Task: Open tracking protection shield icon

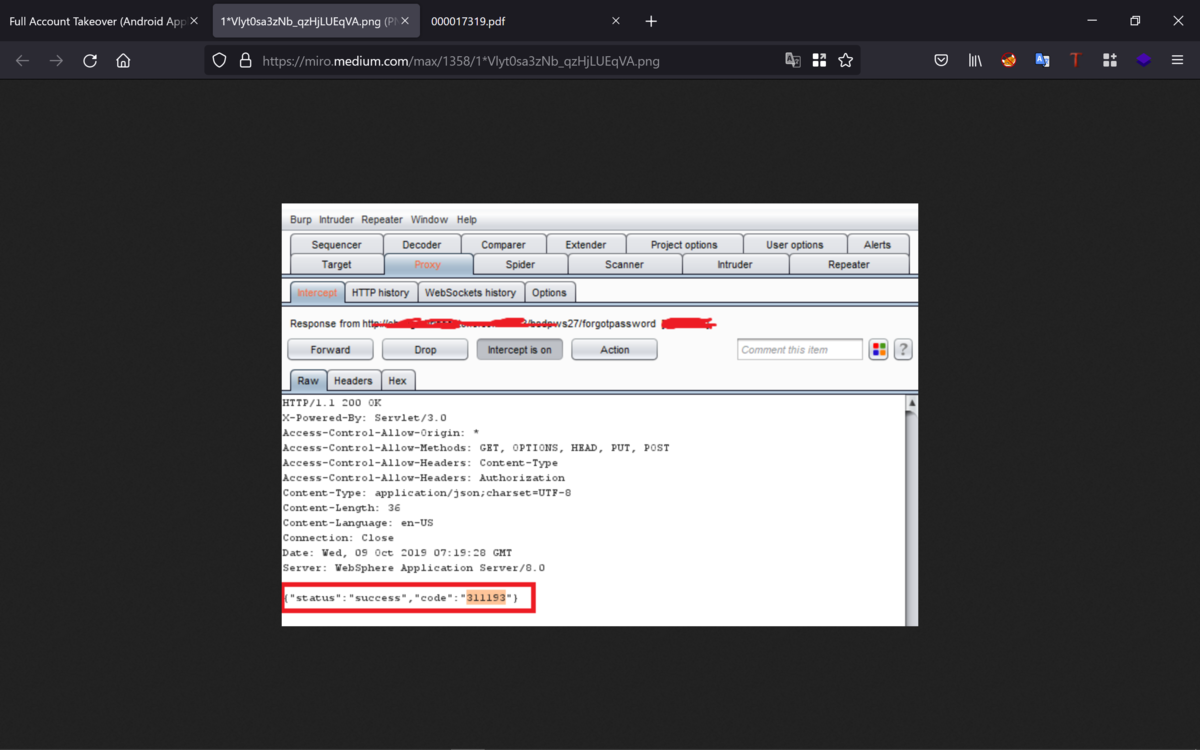Action: tap(219, 61)
